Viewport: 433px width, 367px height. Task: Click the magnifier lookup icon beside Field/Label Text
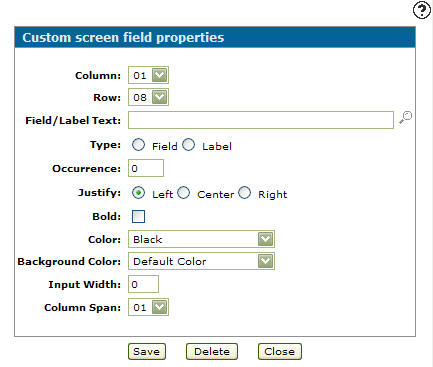pos(405,118)
